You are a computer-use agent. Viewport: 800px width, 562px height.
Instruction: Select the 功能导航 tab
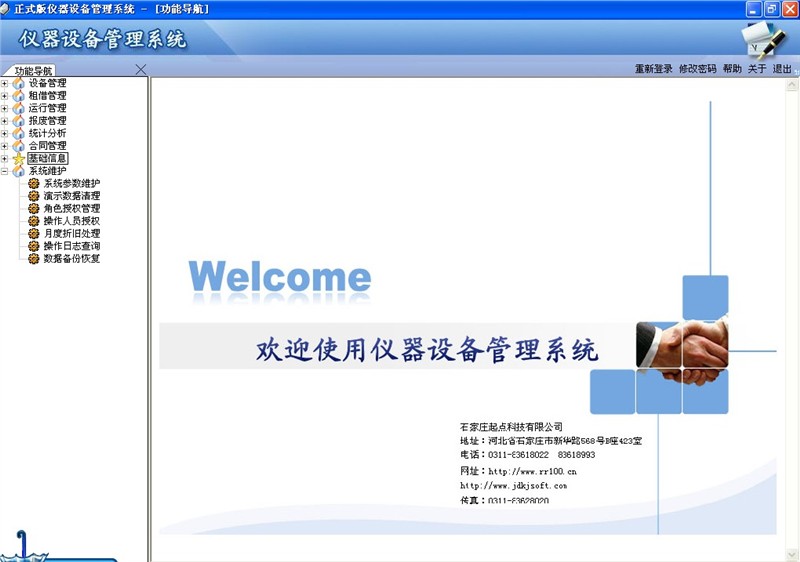click(x=33, y=71)
